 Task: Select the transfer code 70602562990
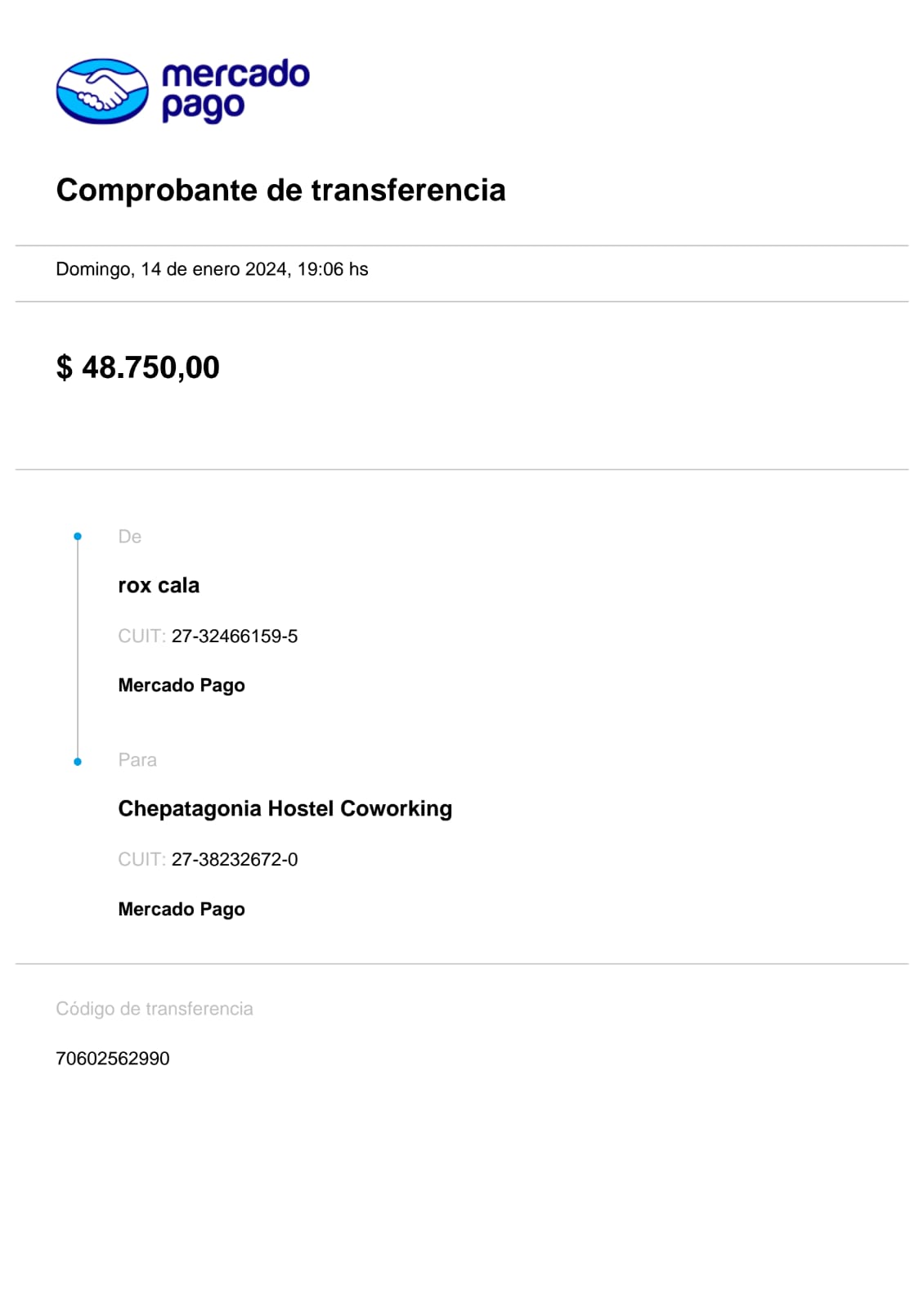(x=113, y=1059)
